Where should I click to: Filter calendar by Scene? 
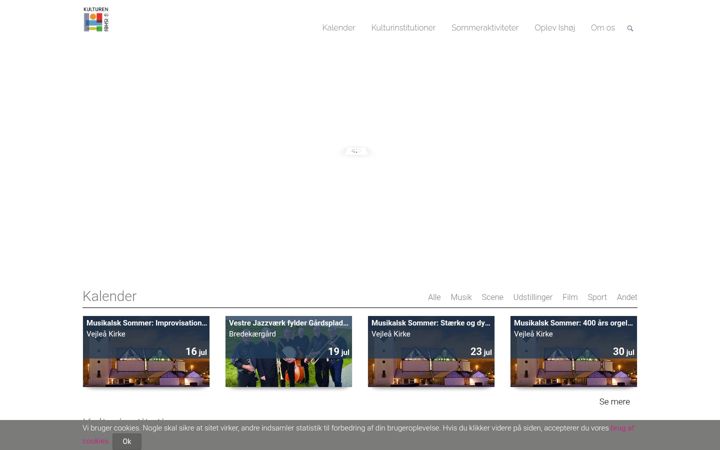click(492, 297)
